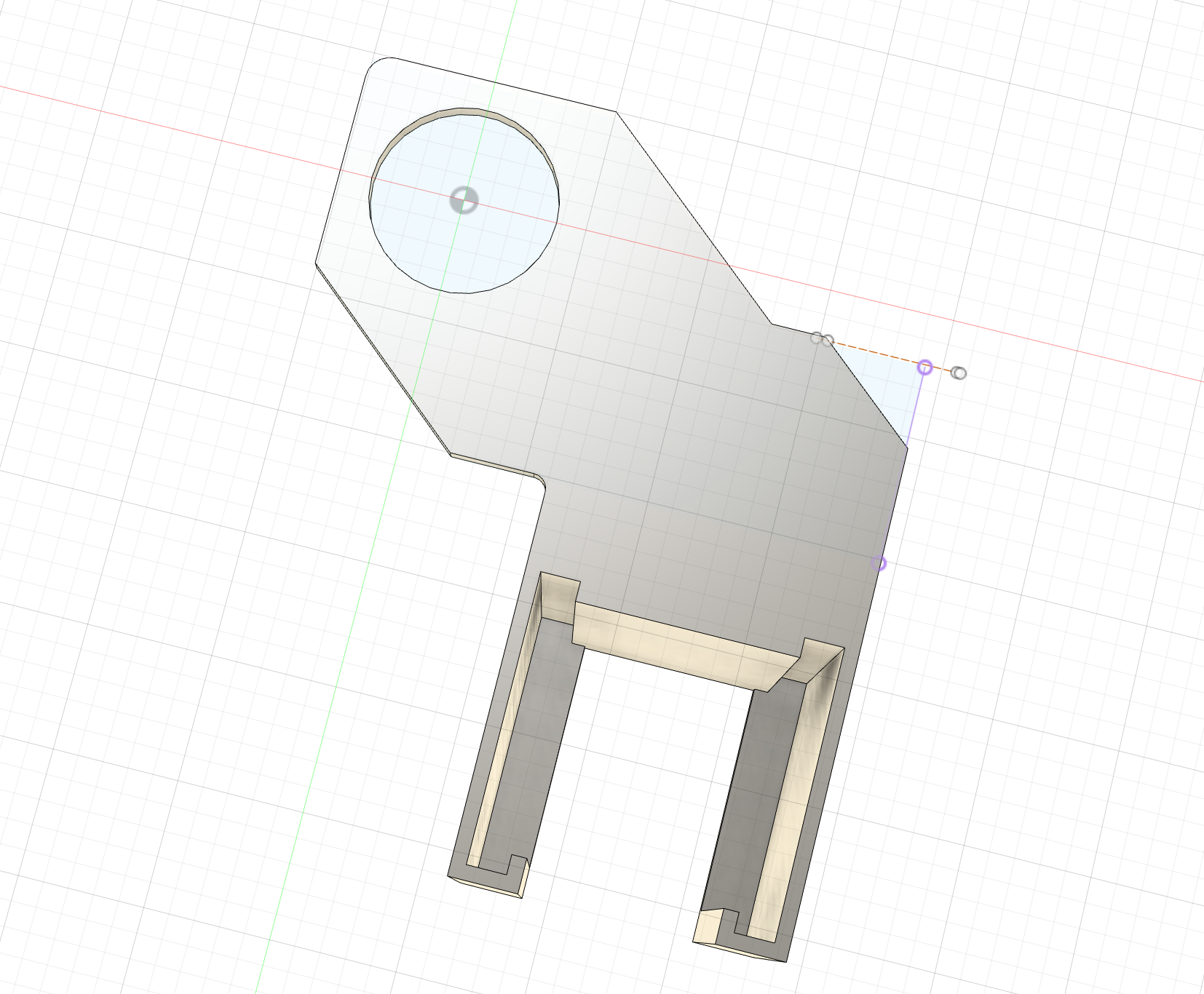This screenshot has height=994, width=1204.
Task: Select the solid purple sketch line
Action: coord(916,407)
